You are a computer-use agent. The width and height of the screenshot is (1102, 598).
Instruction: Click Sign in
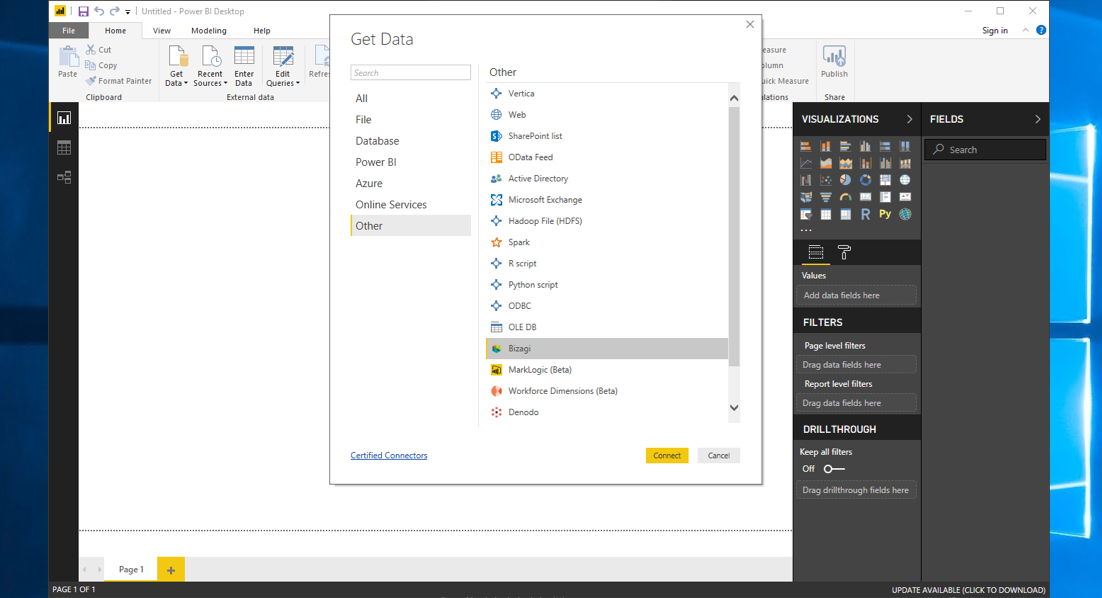pos(994,30)
